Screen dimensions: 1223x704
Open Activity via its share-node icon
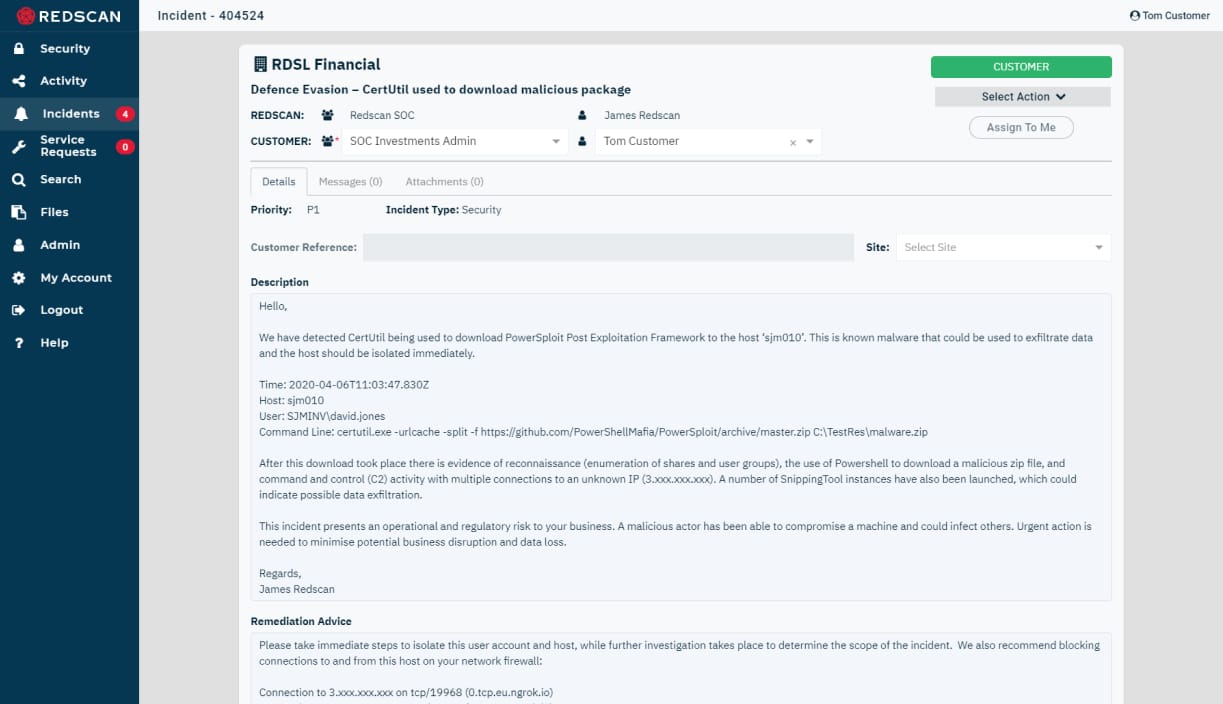(x=19, y=81)
